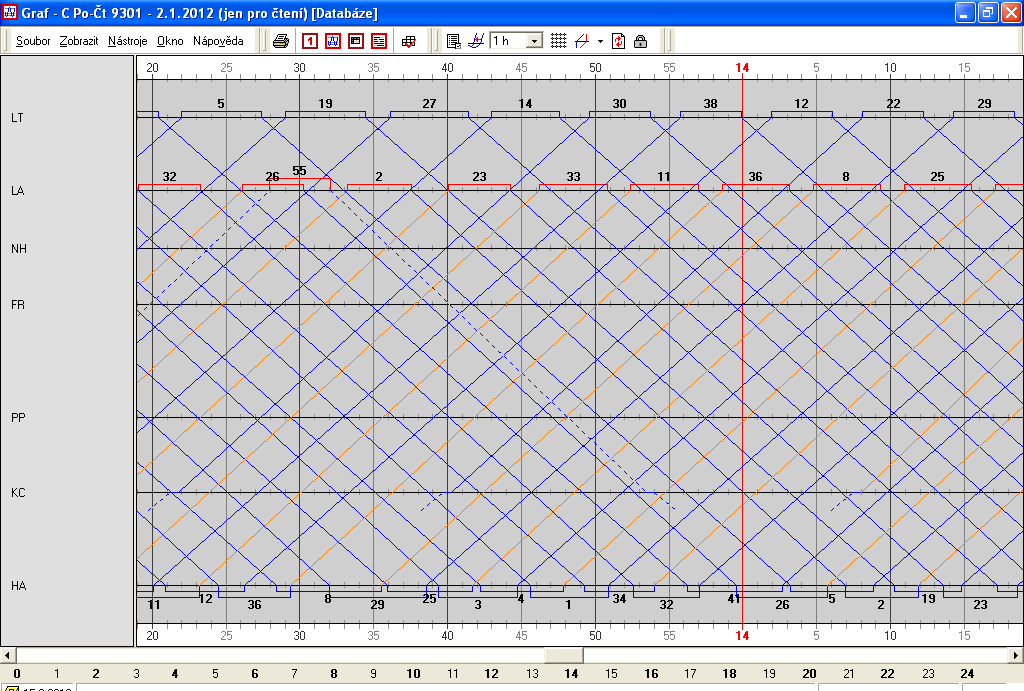Click the red-framed window layout toolbar icon

pyautogui.click(x=356, y=41)
